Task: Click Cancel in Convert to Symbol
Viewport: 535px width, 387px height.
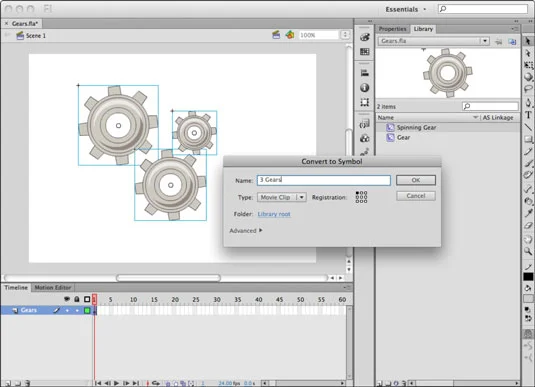Action: (x=416, y=196)
